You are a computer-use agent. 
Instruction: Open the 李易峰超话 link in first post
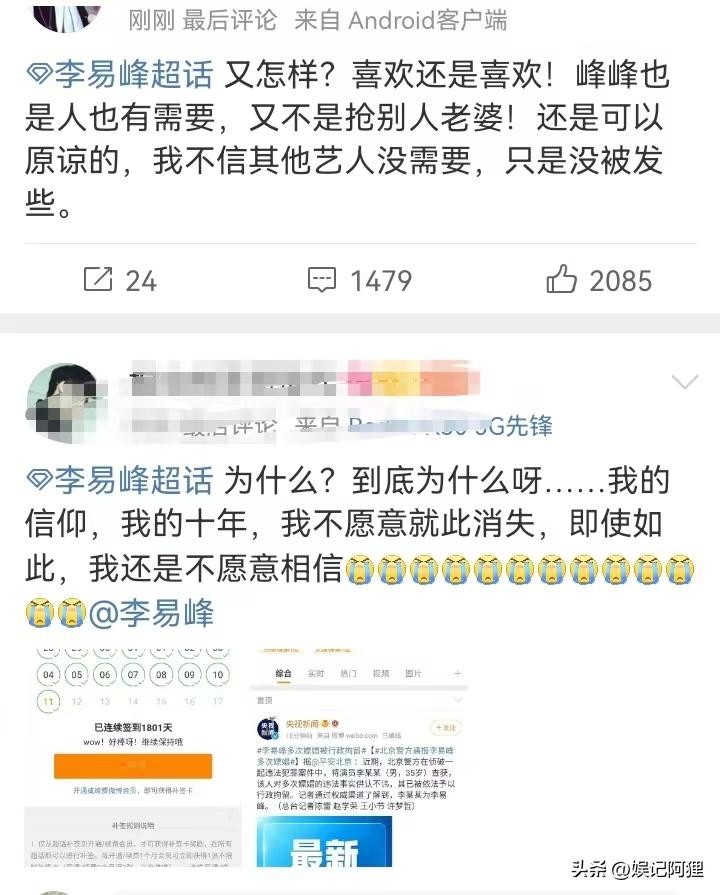click(134, 75)
